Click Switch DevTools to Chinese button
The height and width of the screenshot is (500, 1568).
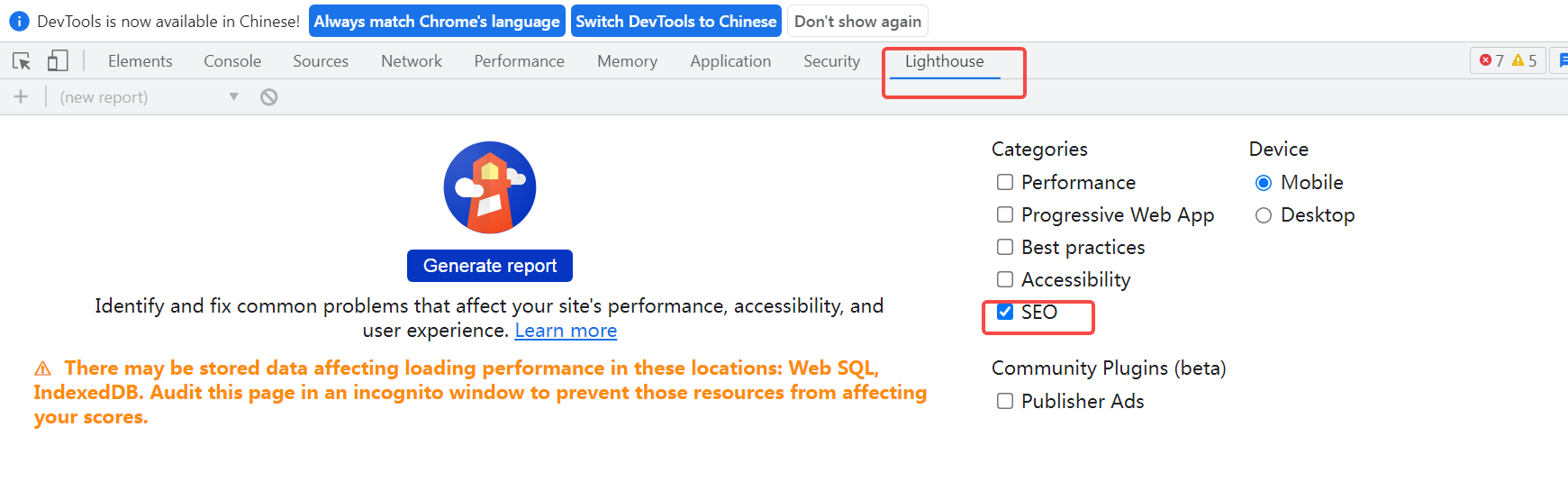(675, 21)
